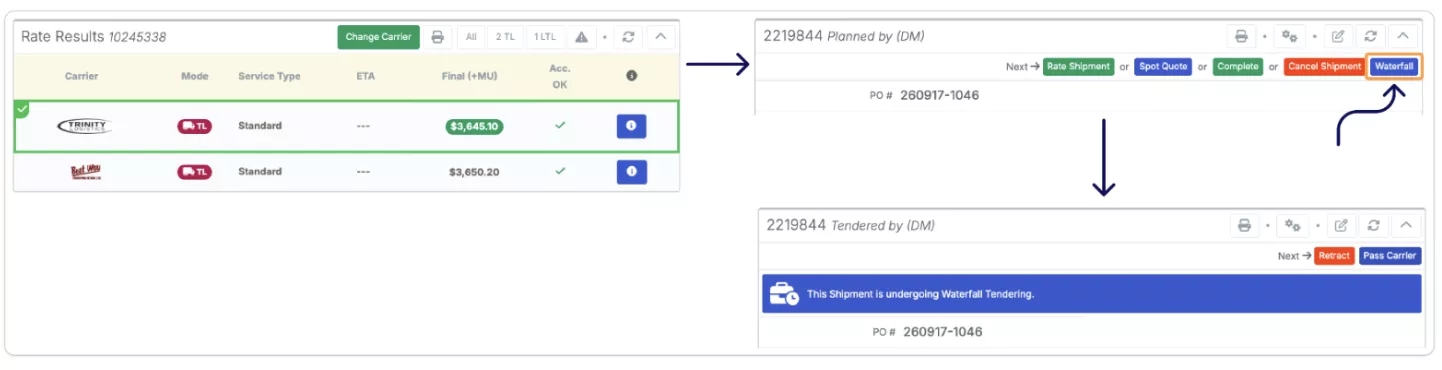Image resolution: width=1442 pixels, height=370 pixels.
Task: Click the Complete button
Action: coord(1238,66)
